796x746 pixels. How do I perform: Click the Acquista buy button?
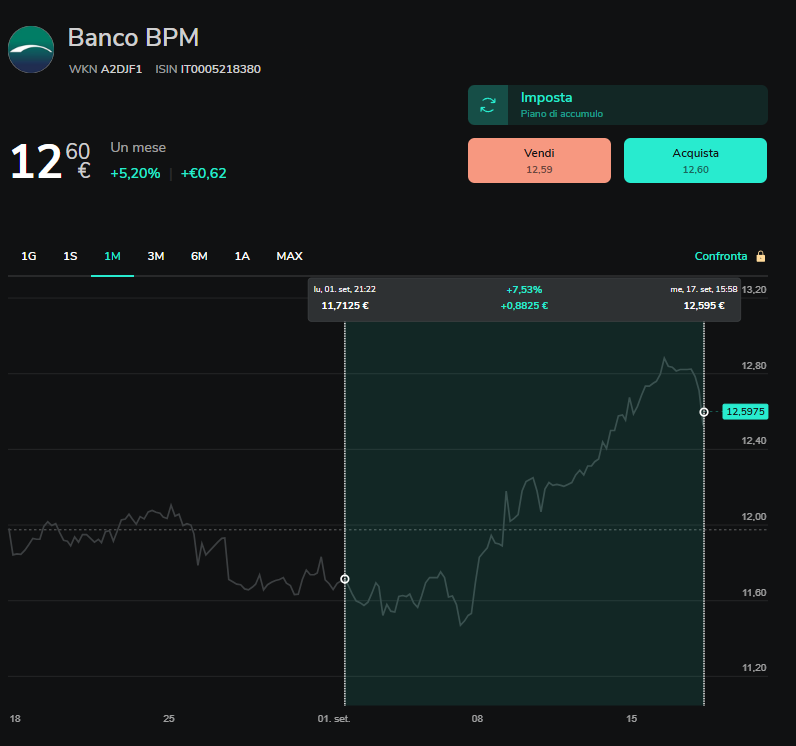coord(695,160)
